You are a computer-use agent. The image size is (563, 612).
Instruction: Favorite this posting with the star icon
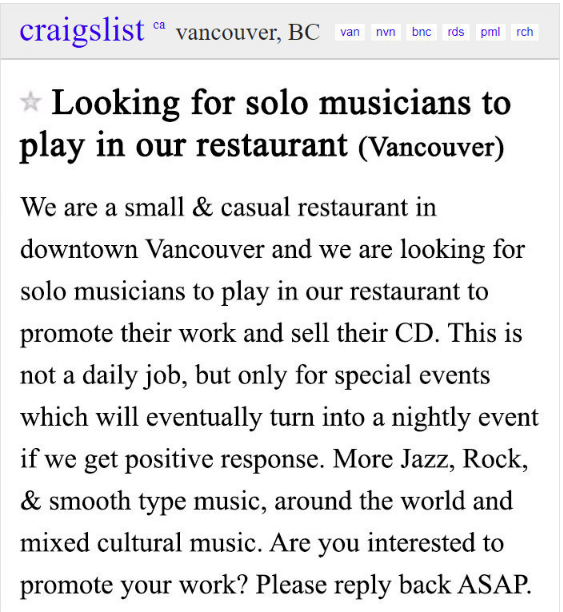point(30,102)
